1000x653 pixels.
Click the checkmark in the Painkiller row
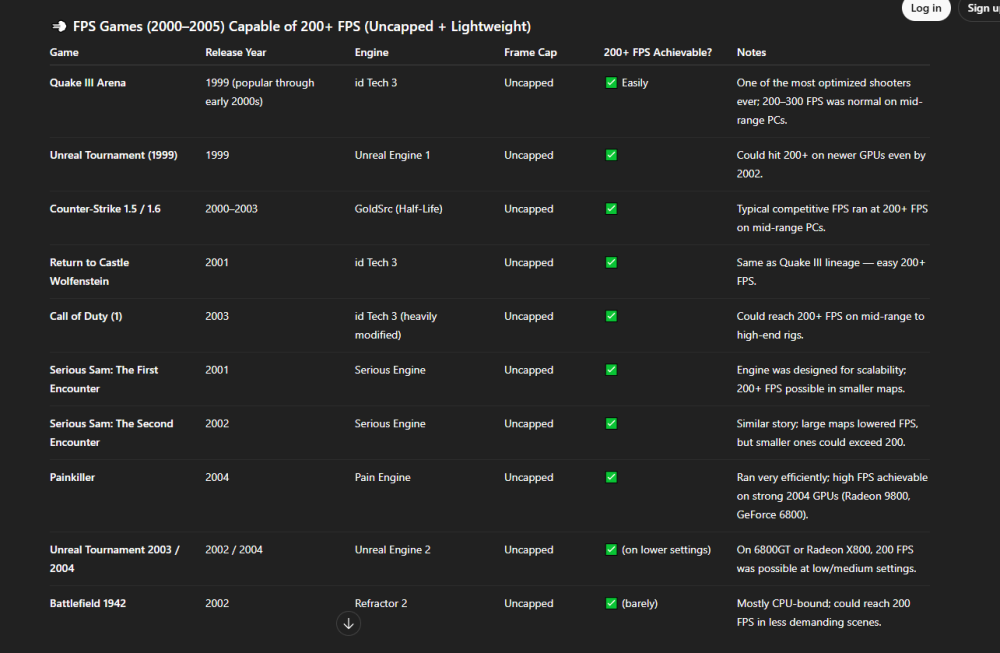point(611,477)
